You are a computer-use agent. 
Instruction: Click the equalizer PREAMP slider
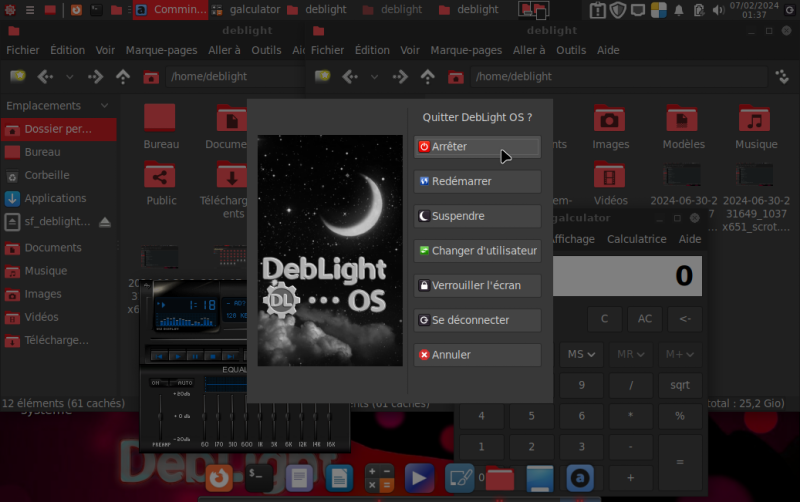point(162,415)
